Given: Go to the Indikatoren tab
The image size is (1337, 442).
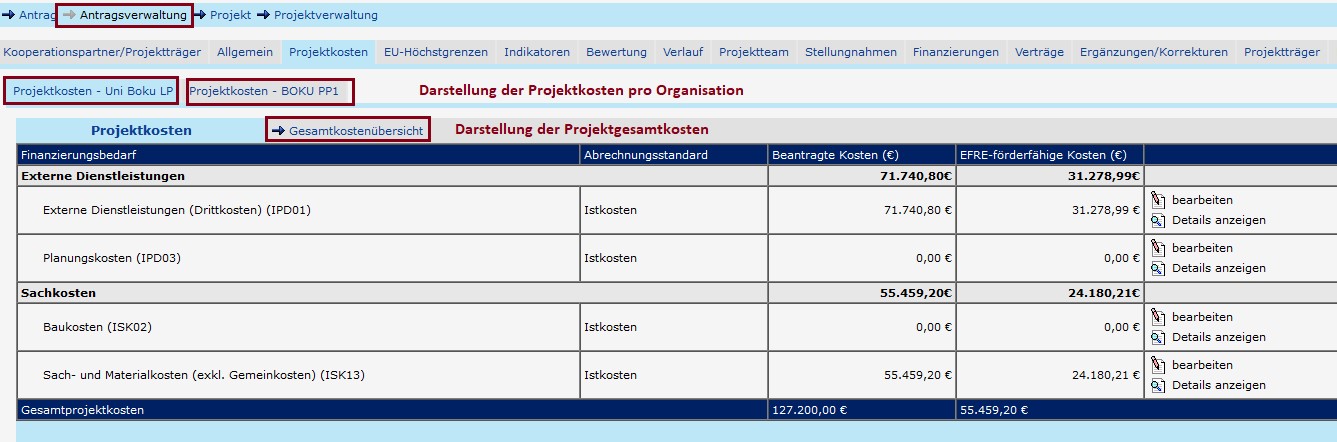Looking at the screenshot, I should pos(537,52).
